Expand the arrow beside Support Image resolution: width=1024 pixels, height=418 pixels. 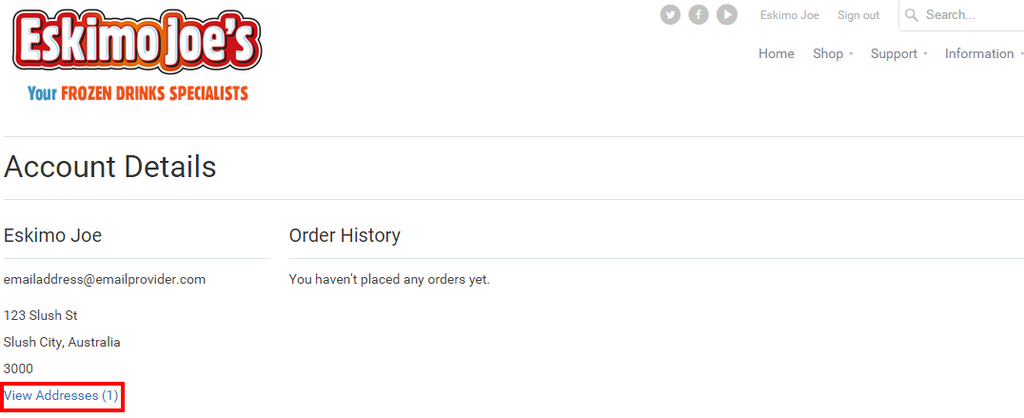pos(926,54)
